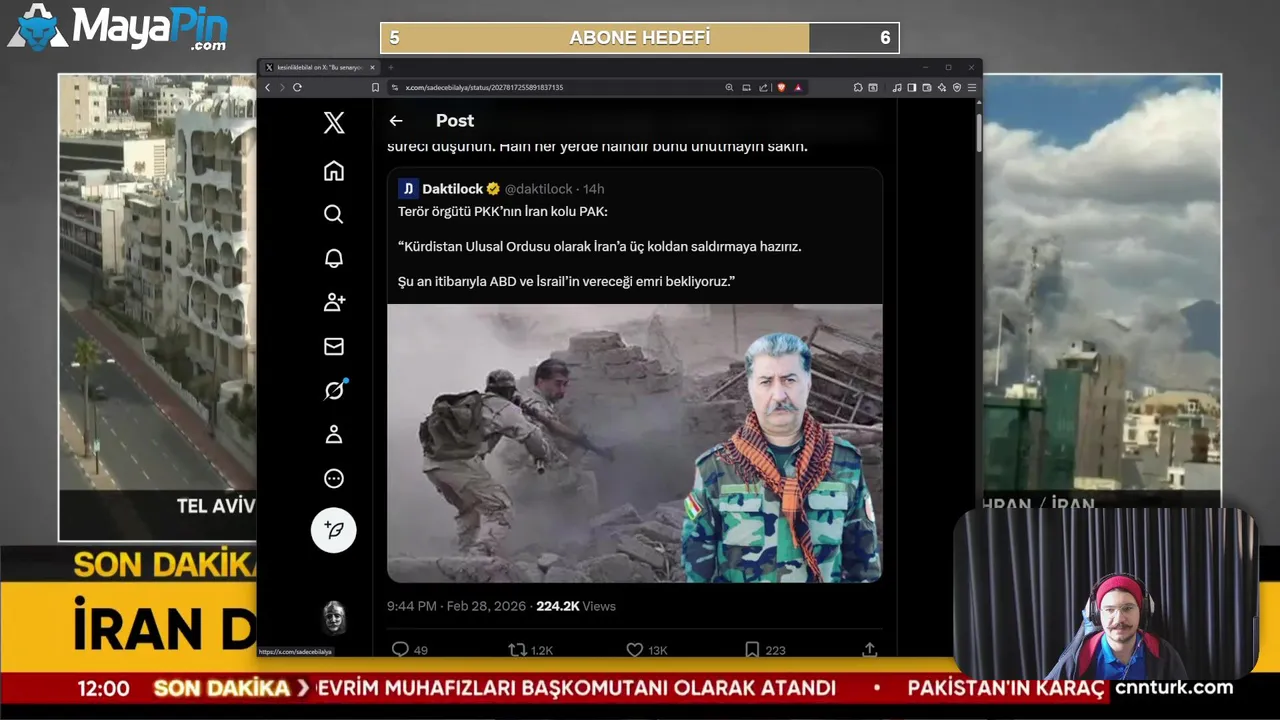This screenshot has width=1280, height=720.
Task: Open browser hamburger menu
Action: (x=972, y=88)
